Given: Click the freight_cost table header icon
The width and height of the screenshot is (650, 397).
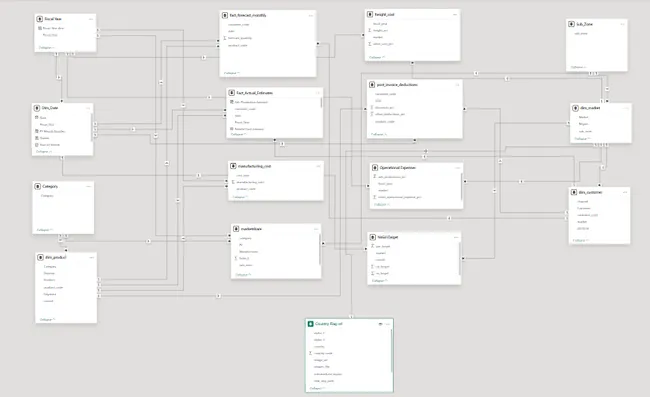Looking at the screenshot, I should [370, 15].
